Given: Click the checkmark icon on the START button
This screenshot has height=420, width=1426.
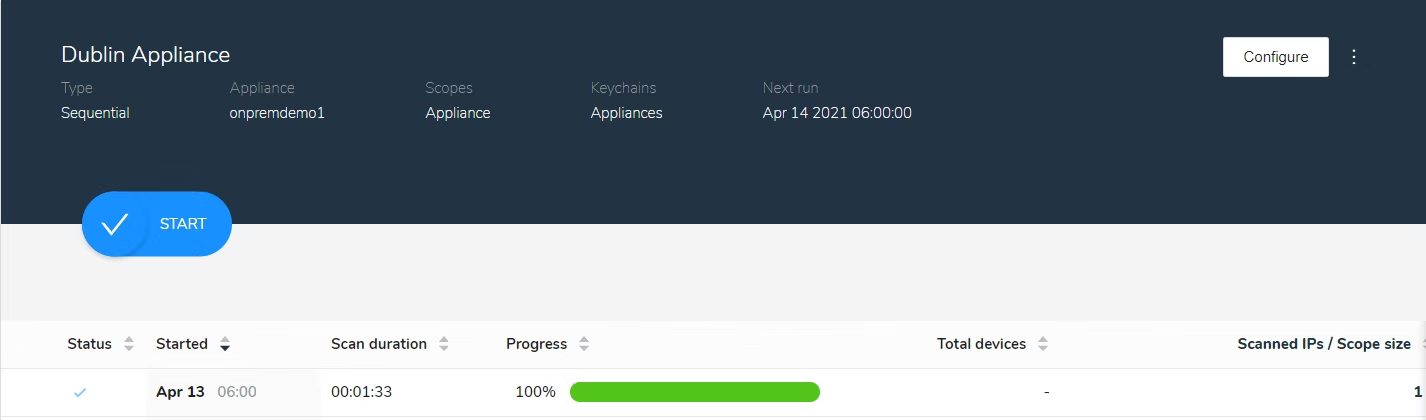Looking at the screenshot, I should [115, 224].
